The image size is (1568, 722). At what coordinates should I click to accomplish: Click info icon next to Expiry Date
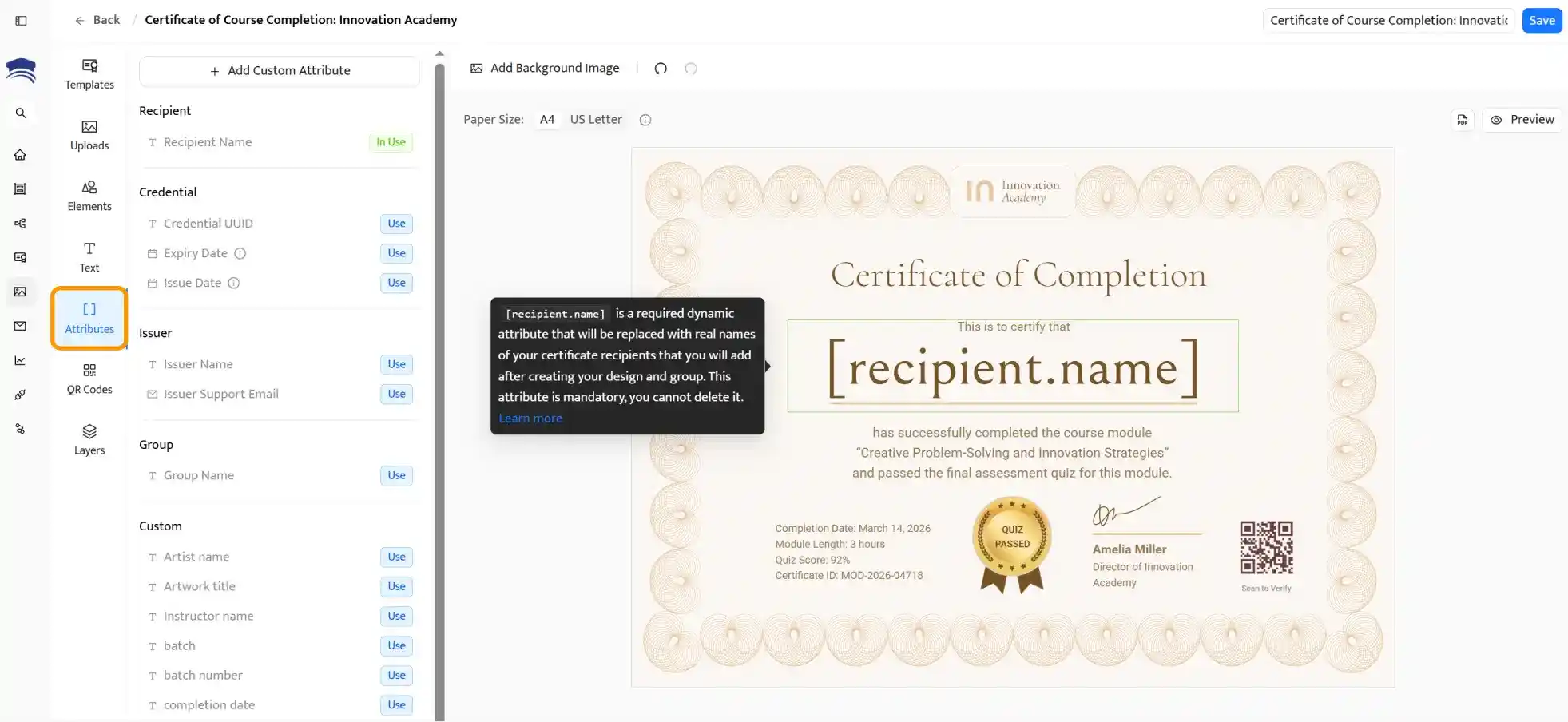pyautogui.click(x=240, y=253)
